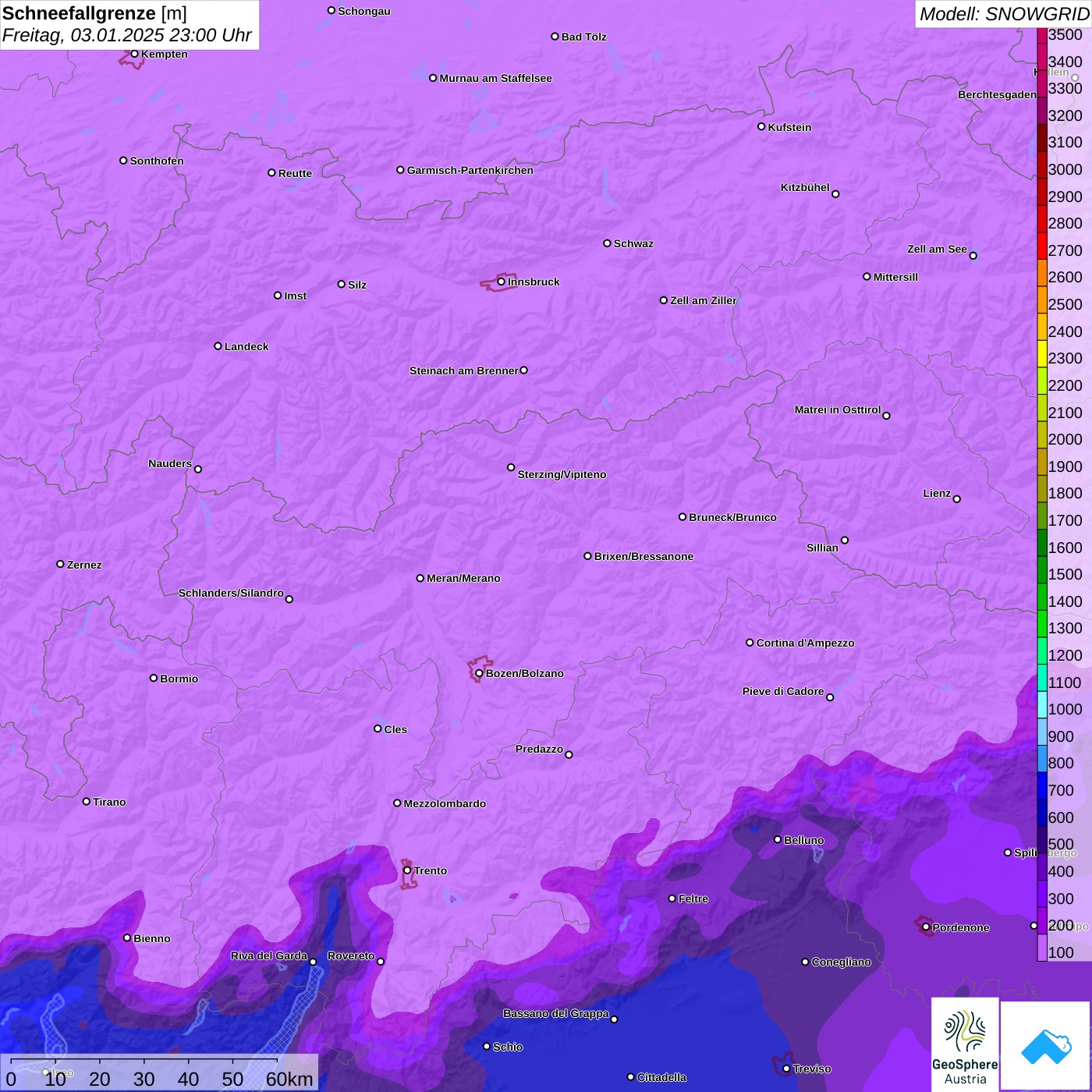Select the cyan 1000 legend swatch
The height and width of the screenshot is (1092, 1092).
[x=1042, y=704]
